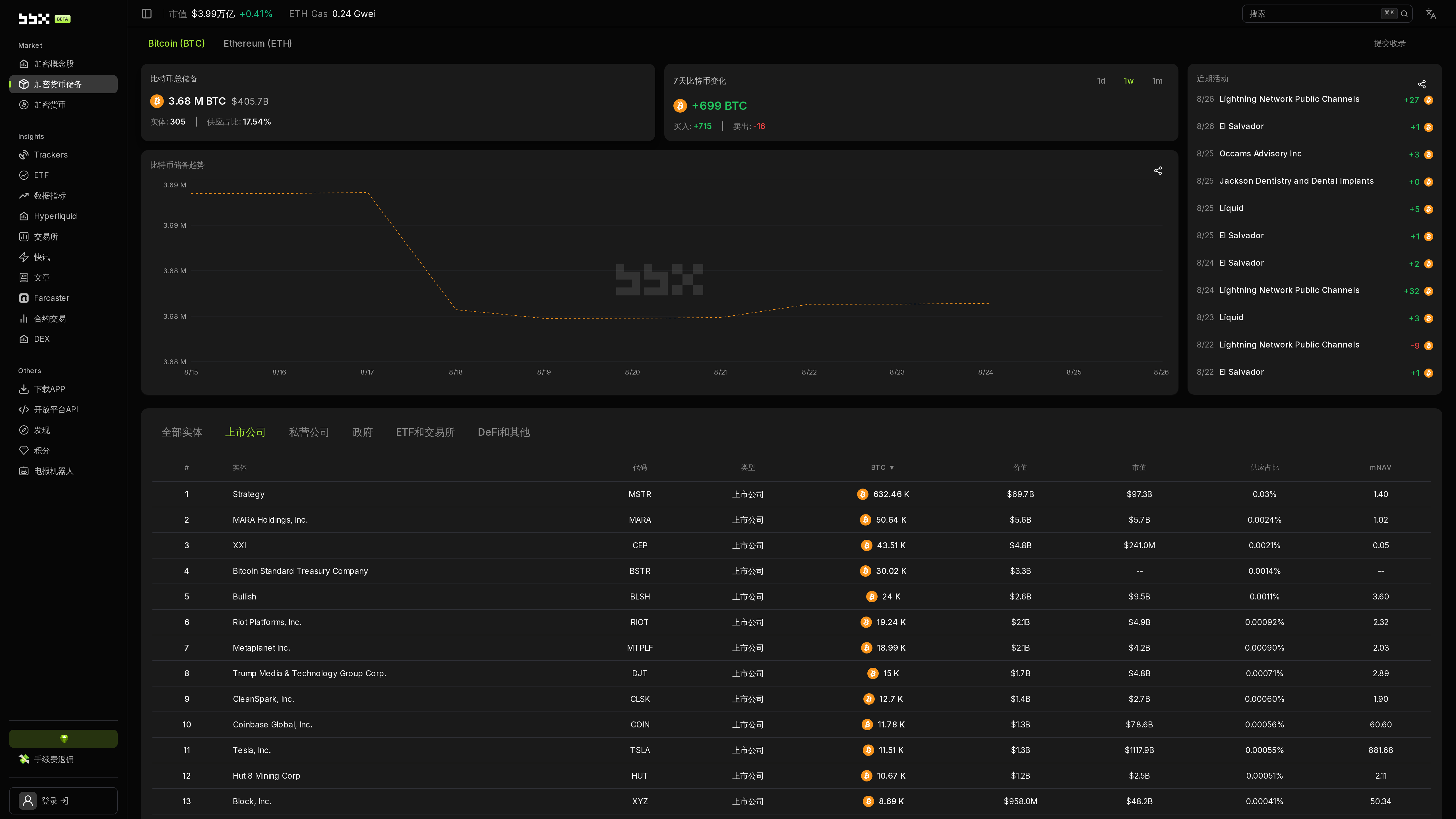Select 政府 tab
Image resolution: width=1456 pixels, height=819 pixels.
click(362, 432)
